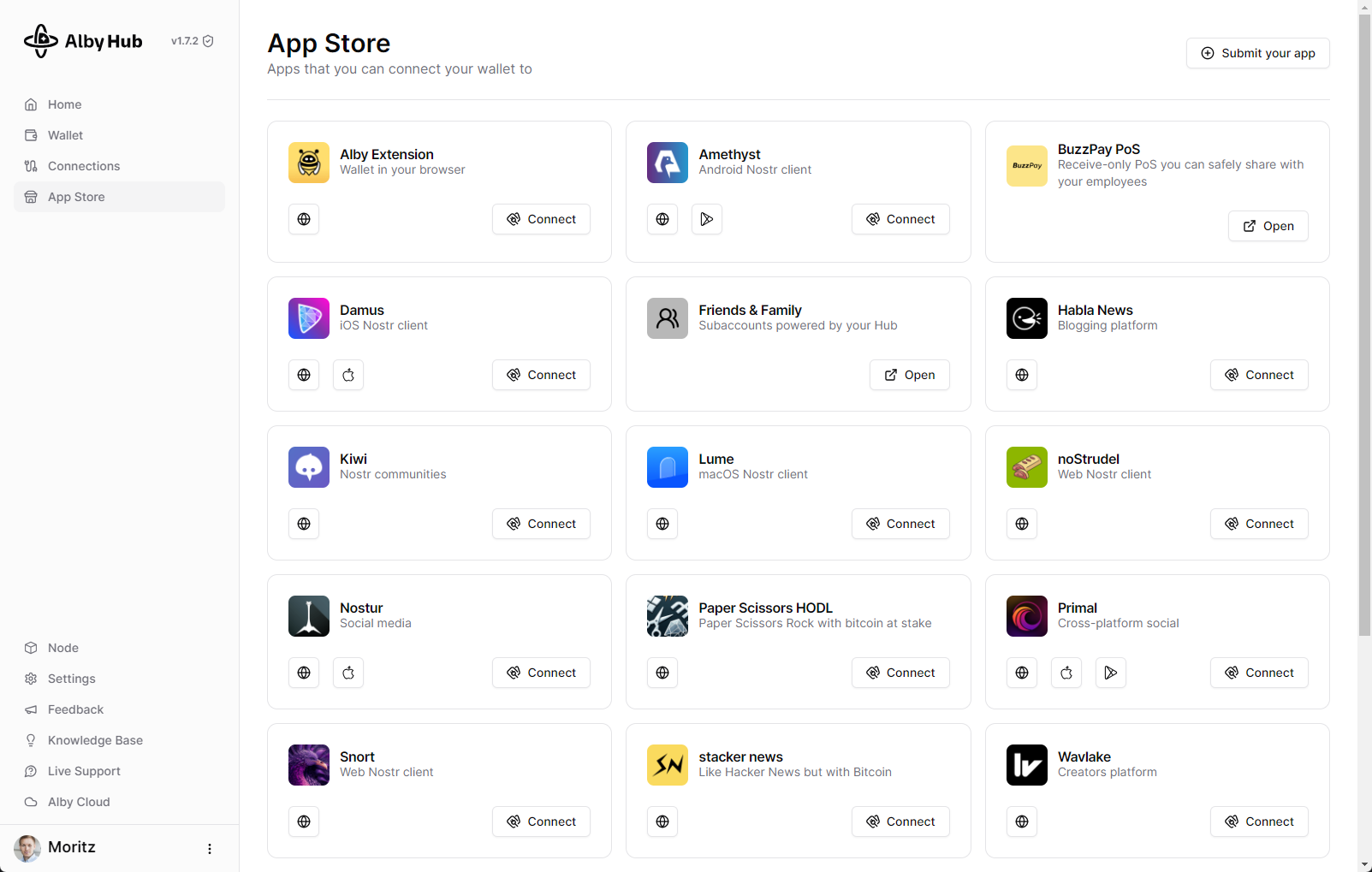This screenshot has height=872, width=1372.
Task: Connect the Damus app
Action: (541, 375)
